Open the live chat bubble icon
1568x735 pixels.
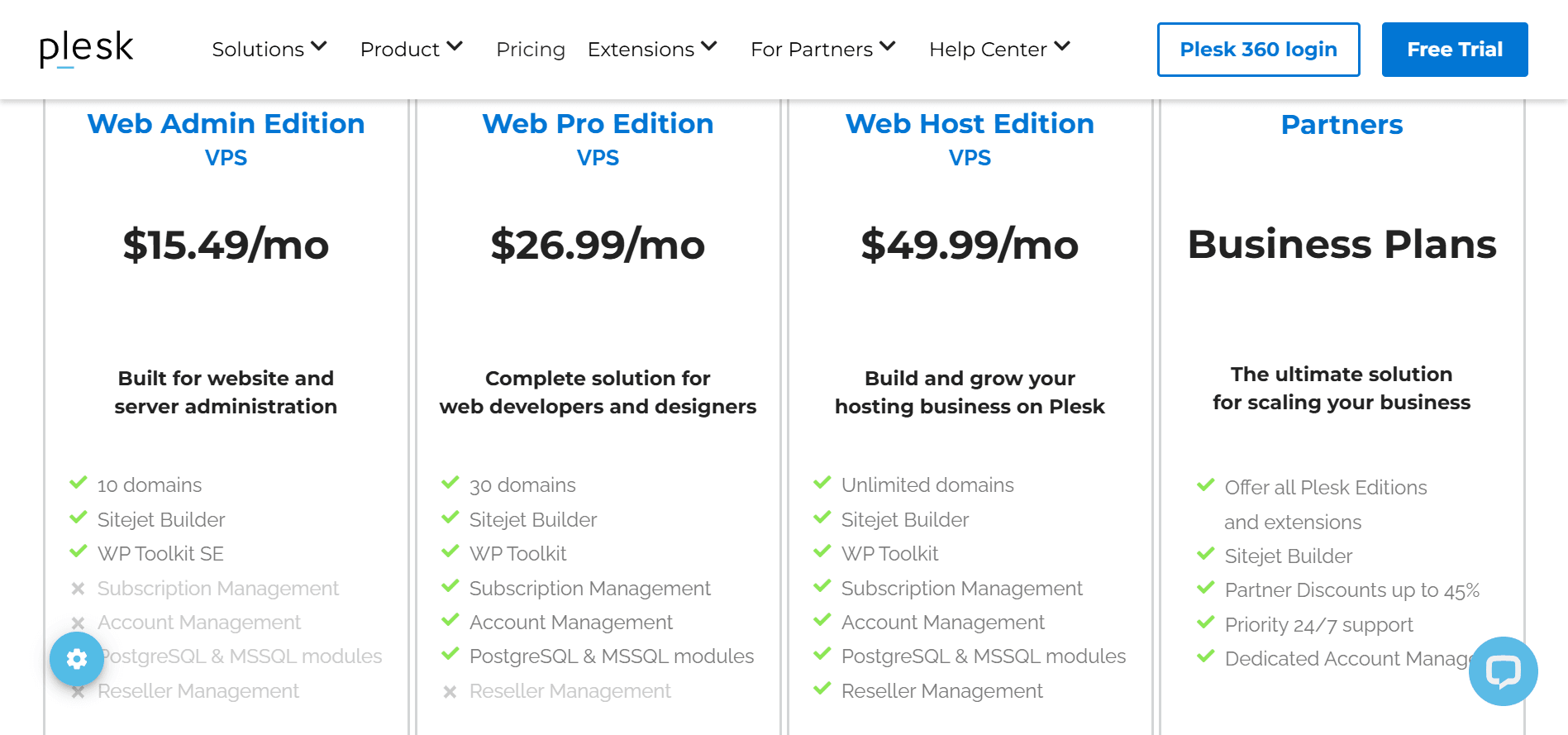coord(1503,671)
